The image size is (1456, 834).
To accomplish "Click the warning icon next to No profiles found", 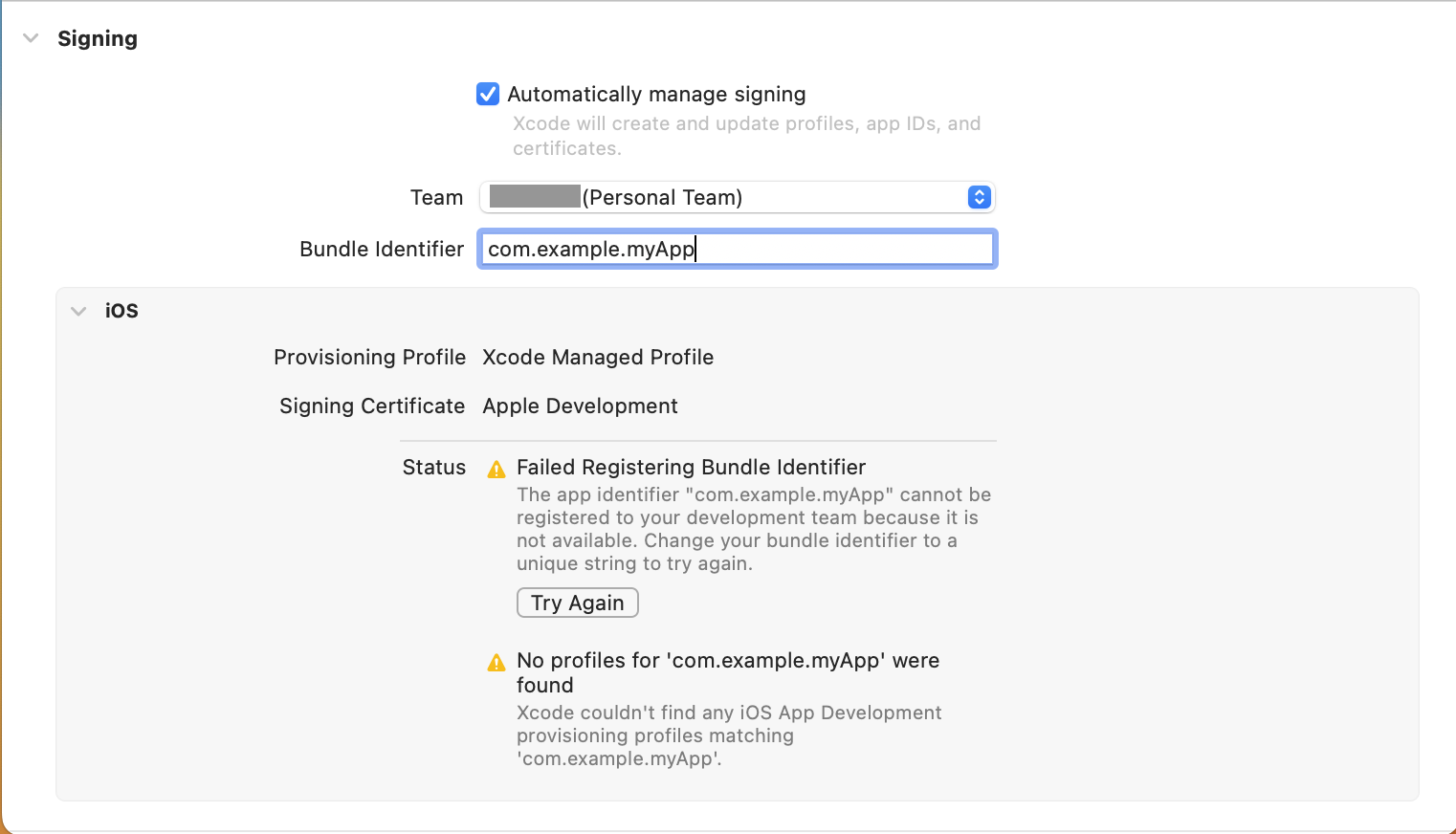I will pyautogui.click(x=496, y=660).
